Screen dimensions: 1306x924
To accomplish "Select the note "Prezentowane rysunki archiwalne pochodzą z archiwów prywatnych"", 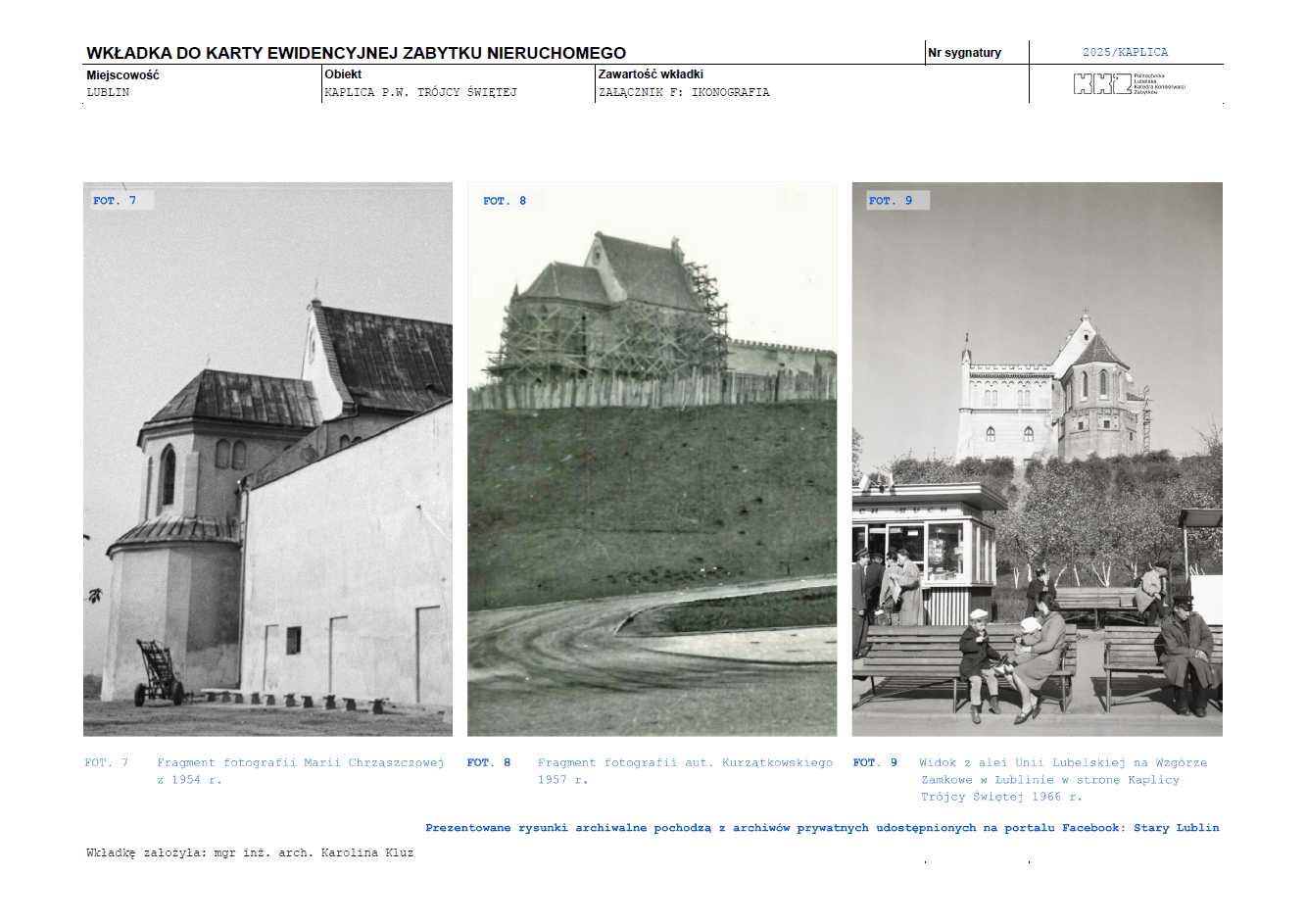I will (x=647, y=828).
